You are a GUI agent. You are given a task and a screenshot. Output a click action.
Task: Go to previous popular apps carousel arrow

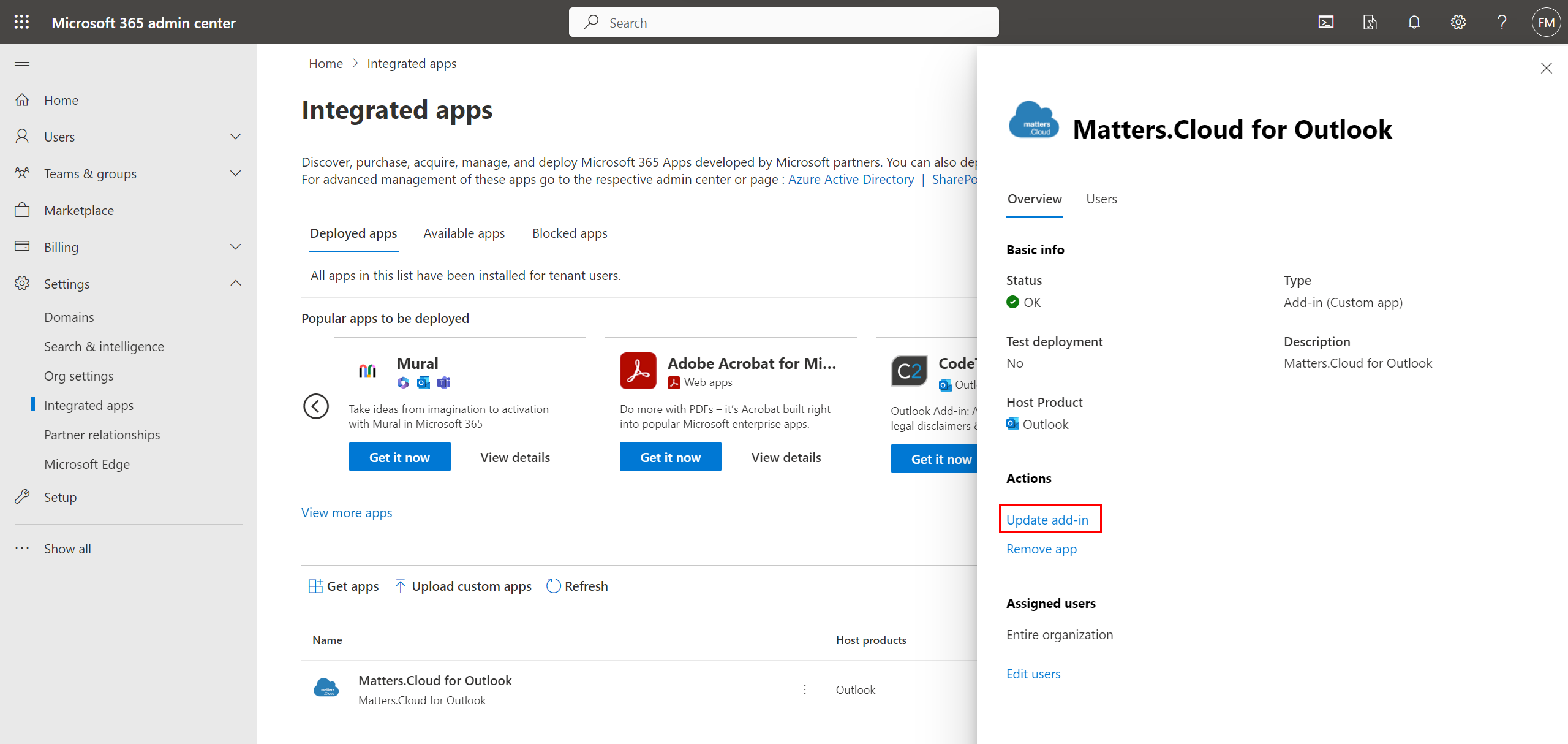click(316, 406)
